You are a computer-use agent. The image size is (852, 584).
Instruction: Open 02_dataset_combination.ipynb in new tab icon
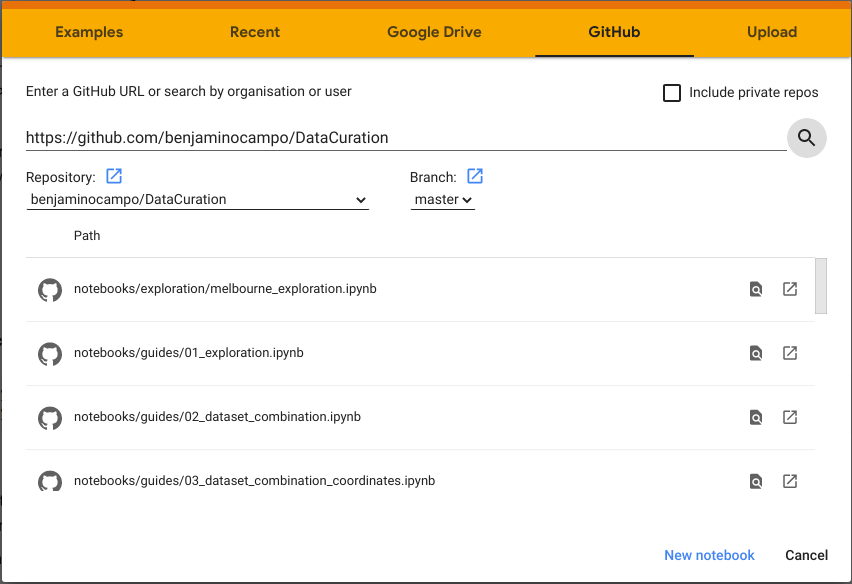790,417
